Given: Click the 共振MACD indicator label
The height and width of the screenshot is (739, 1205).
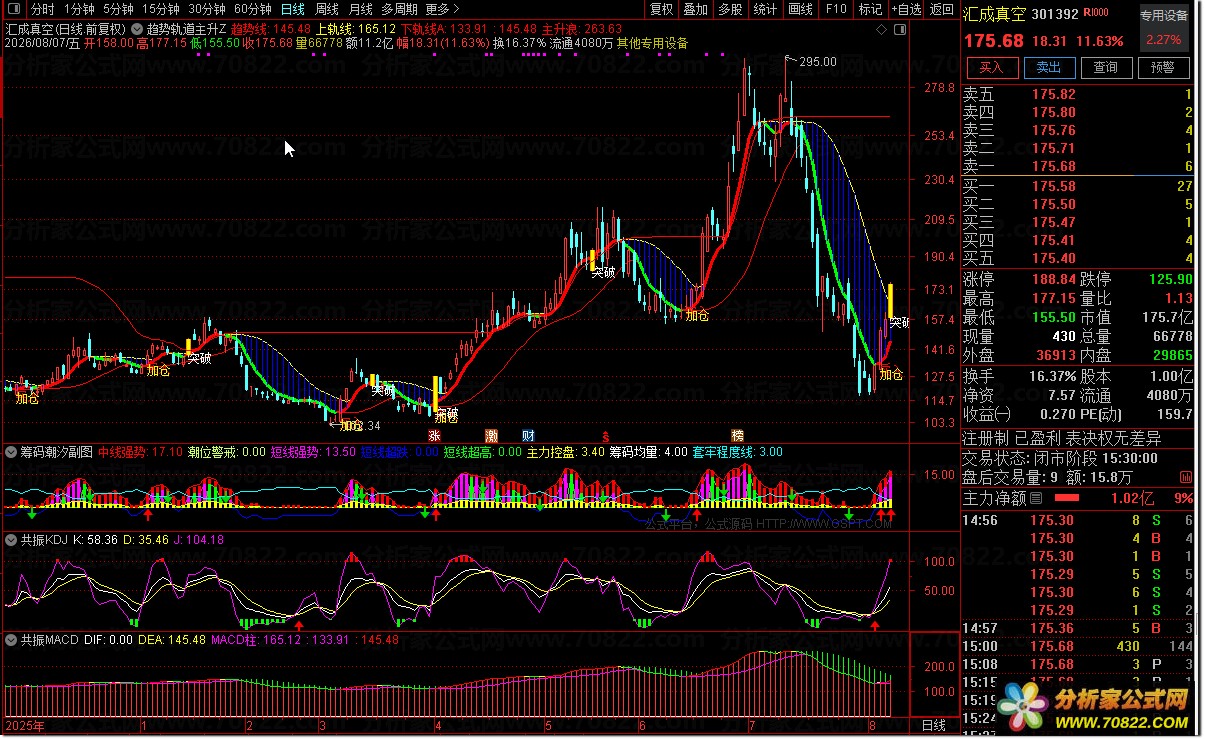Looking at the screenshot, I should pyautogui.click(x=49, y=640).
